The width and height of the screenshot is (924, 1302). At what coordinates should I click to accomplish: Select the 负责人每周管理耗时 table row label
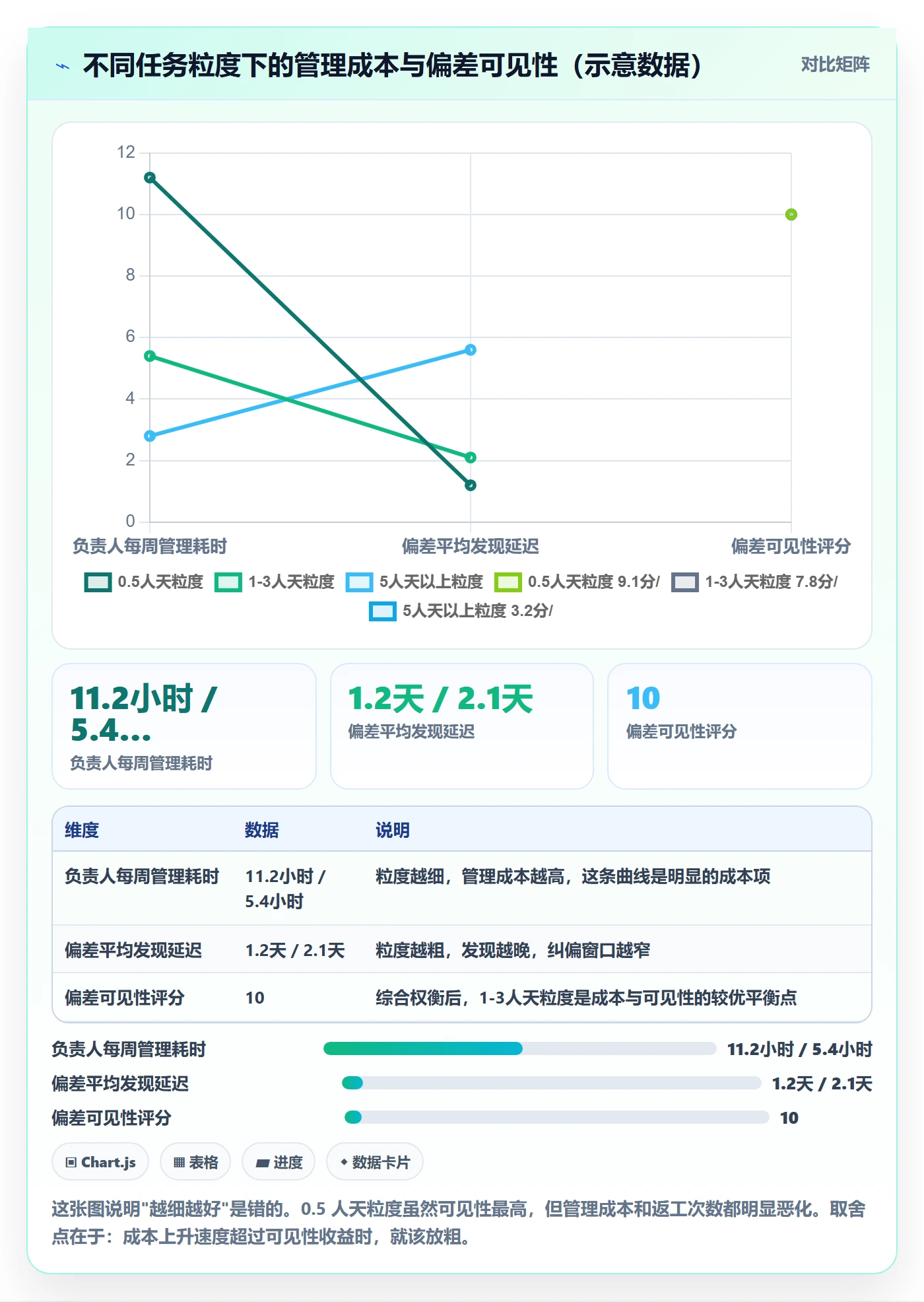click(x=142, y=877)
